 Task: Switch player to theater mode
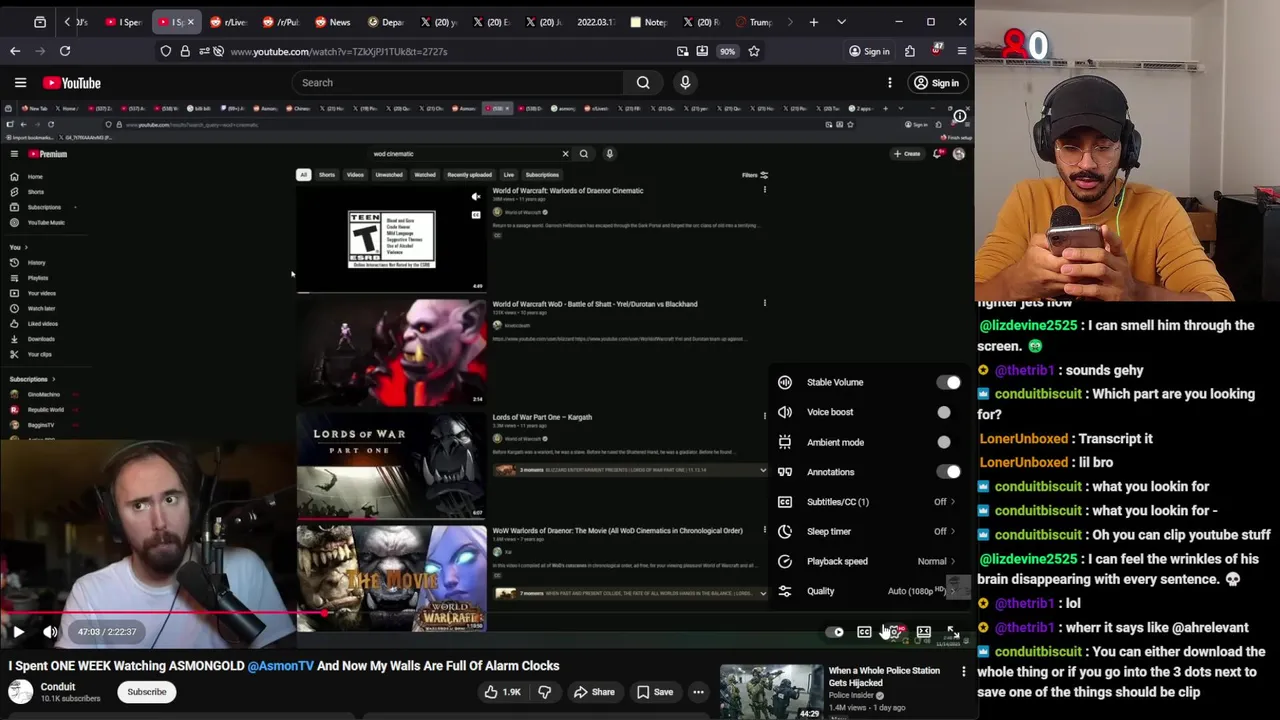coord(924,632)
